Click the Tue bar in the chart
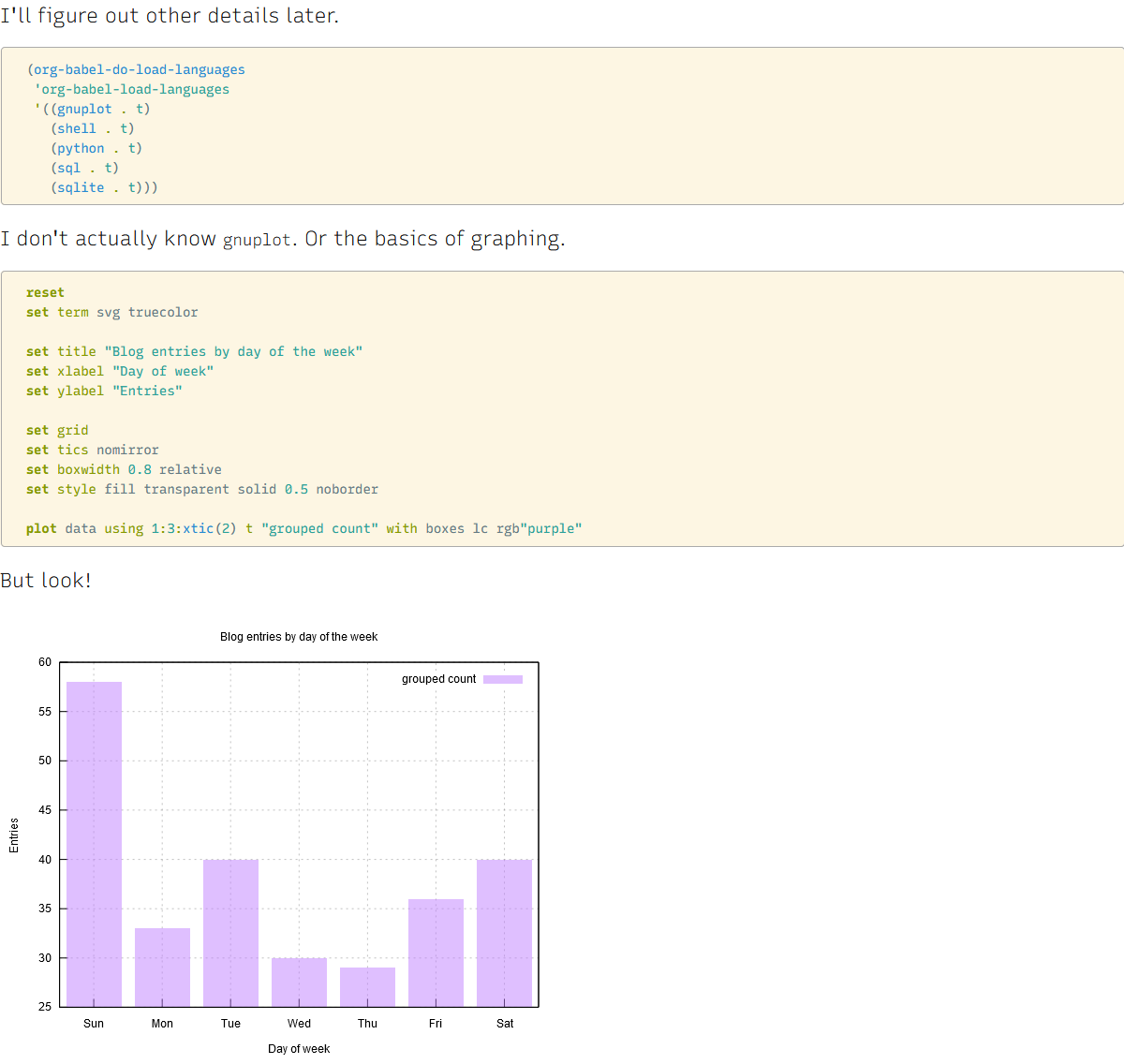 (x=230, y=933)
